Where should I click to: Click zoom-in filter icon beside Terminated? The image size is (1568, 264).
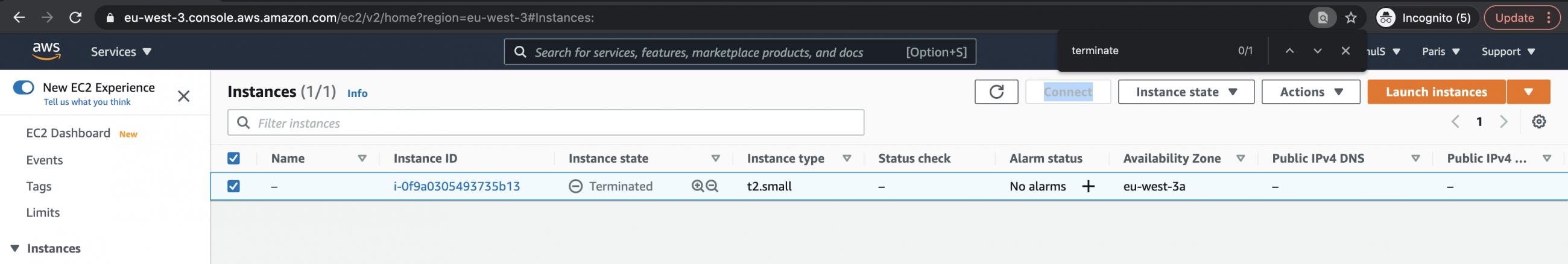(698, 186)
